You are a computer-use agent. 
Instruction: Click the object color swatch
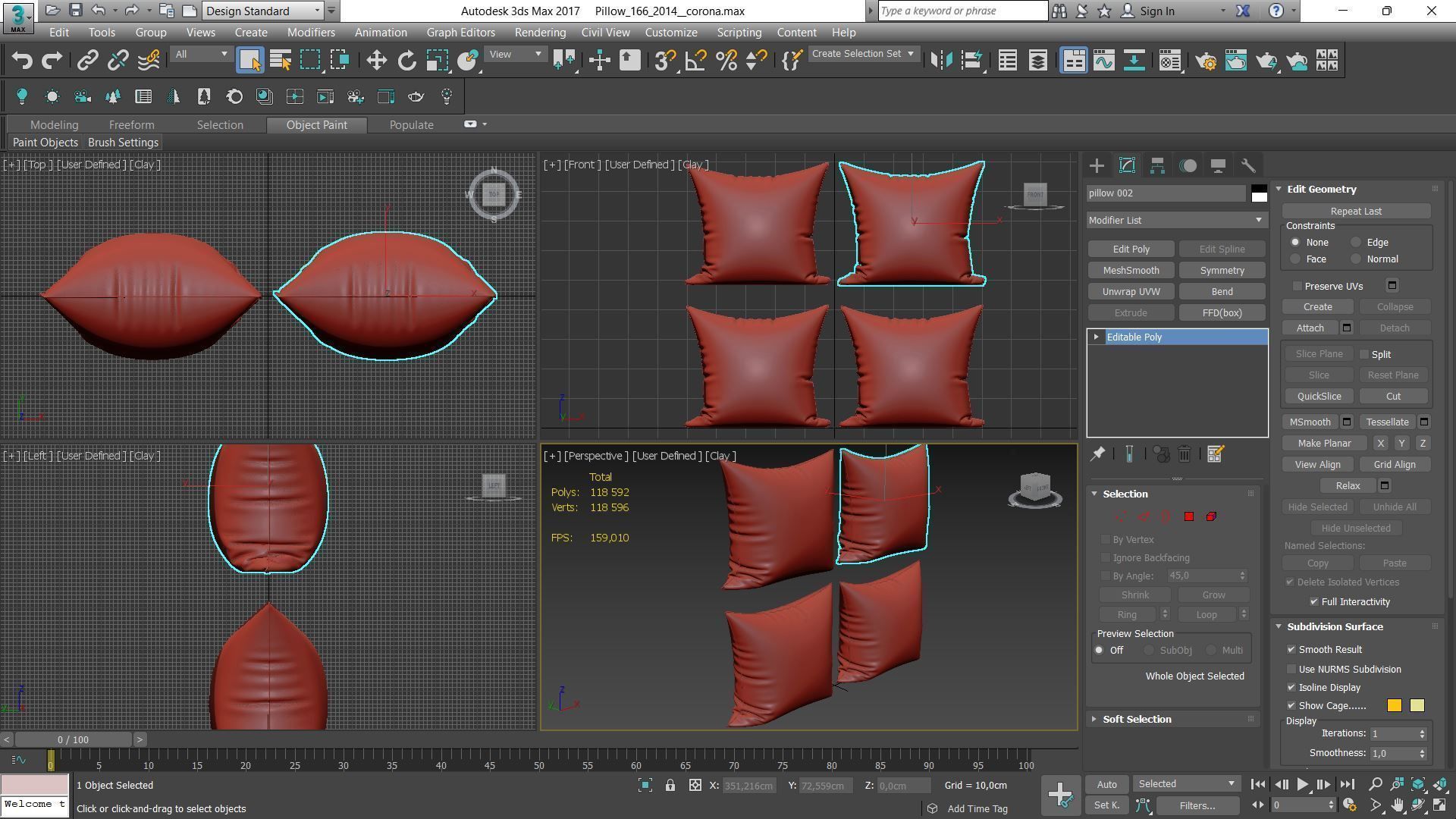pyautogui.click(x=1259, y=193)
